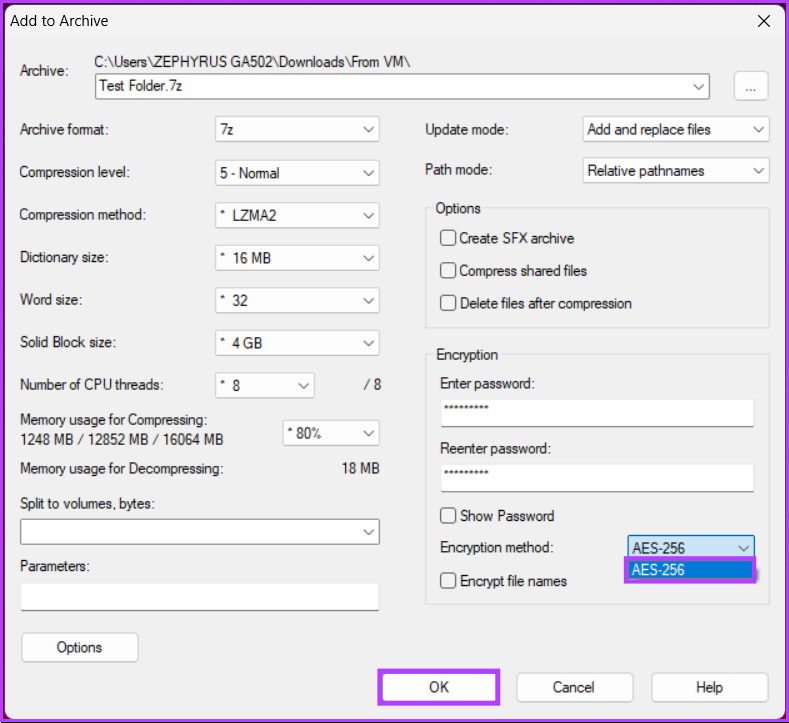Click the Options button at bottom left
Image resolution: width=789 pixels, height=723 pixels.
80,647
